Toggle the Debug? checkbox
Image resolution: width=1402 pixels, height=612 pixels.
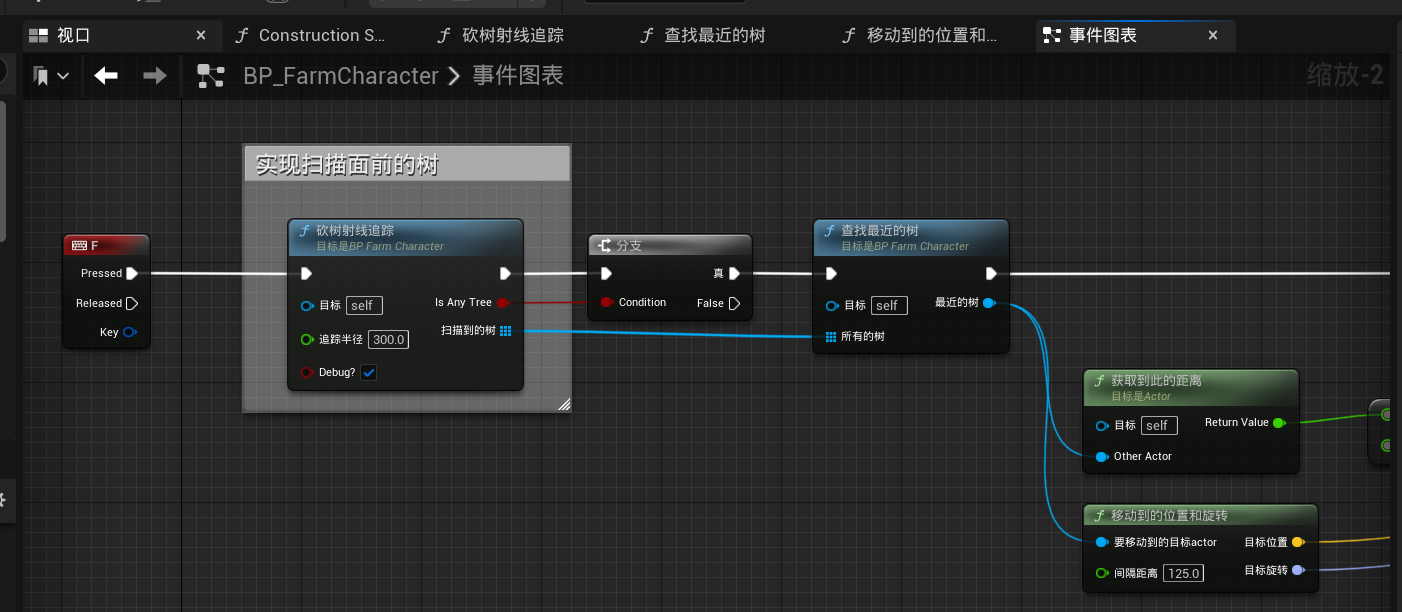(368, 372)
